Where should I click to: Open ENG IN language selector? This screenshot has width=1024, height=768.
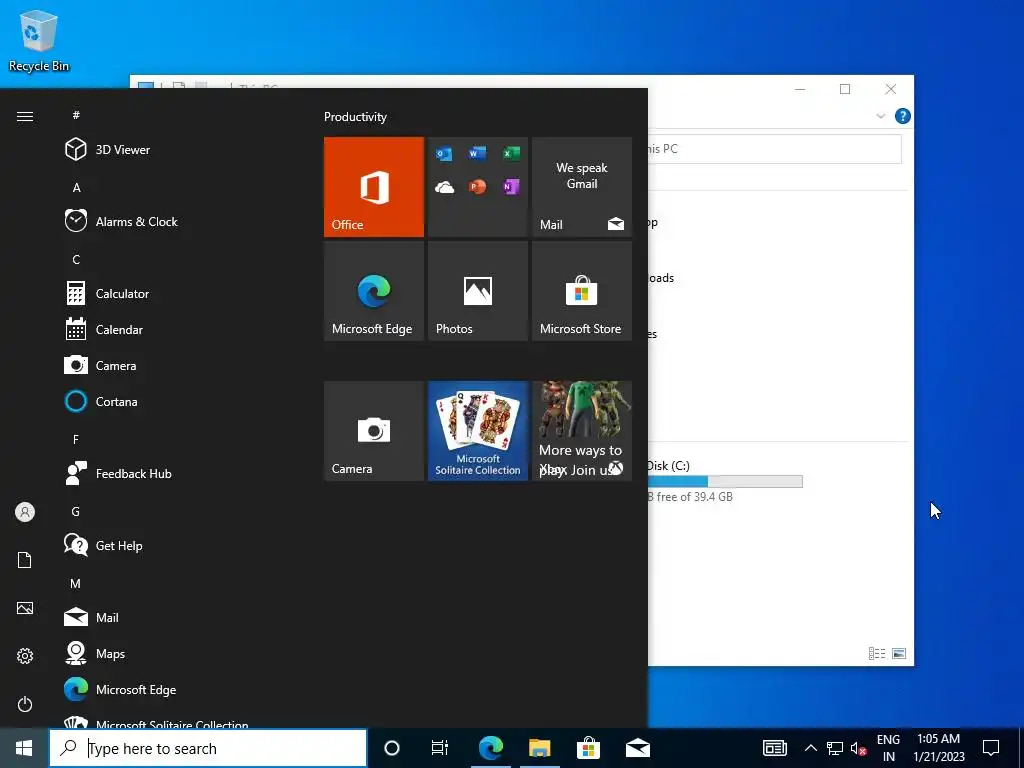click(888, 748)
